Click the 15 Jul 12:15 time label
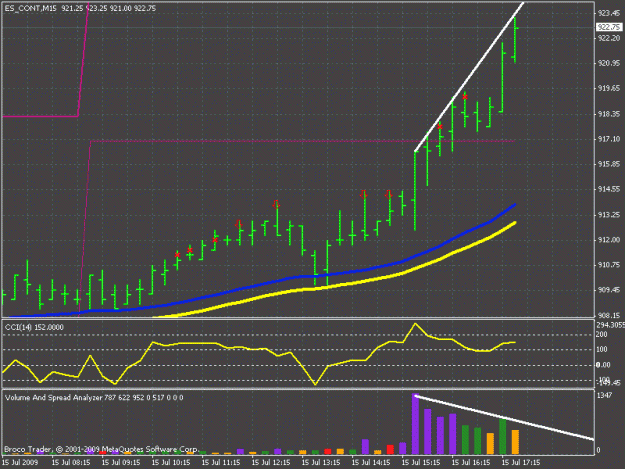The image size is (625, 469). click(x=271, y=462)
